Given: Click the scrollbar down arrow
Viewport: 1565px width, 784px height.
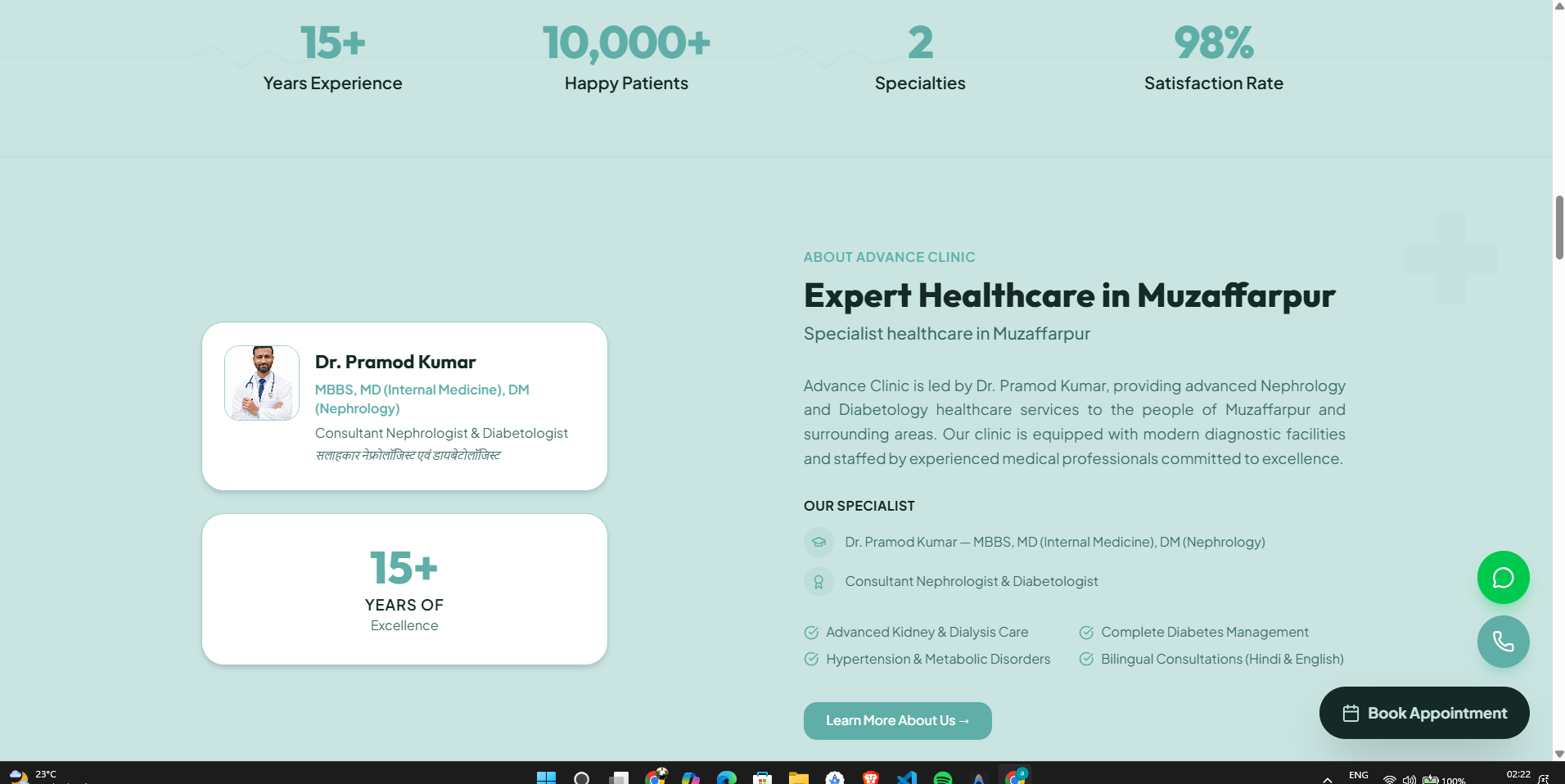Looking at the screenshot, I should tap(1559, 754).
